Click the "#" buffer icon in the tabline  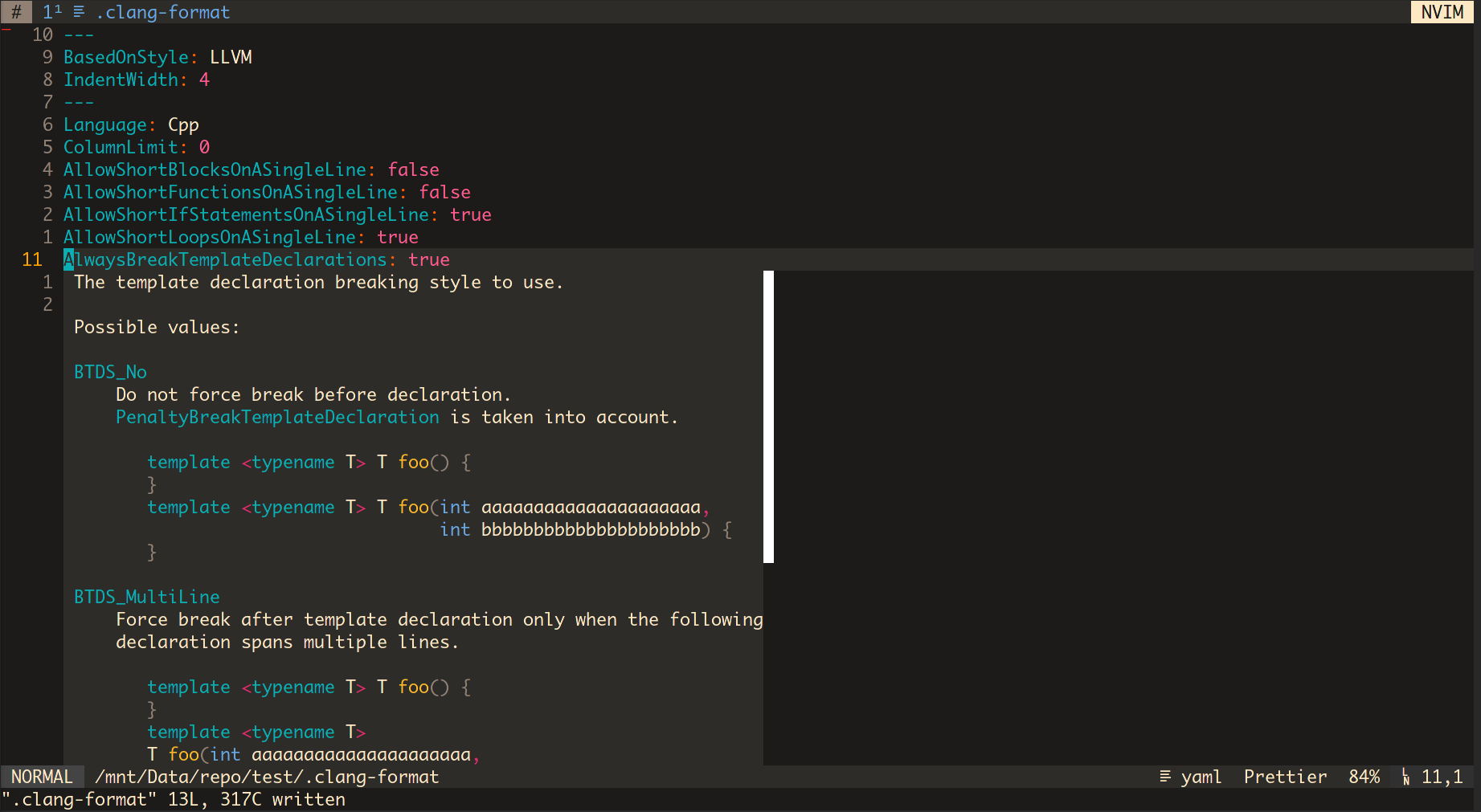coord(16,12)
